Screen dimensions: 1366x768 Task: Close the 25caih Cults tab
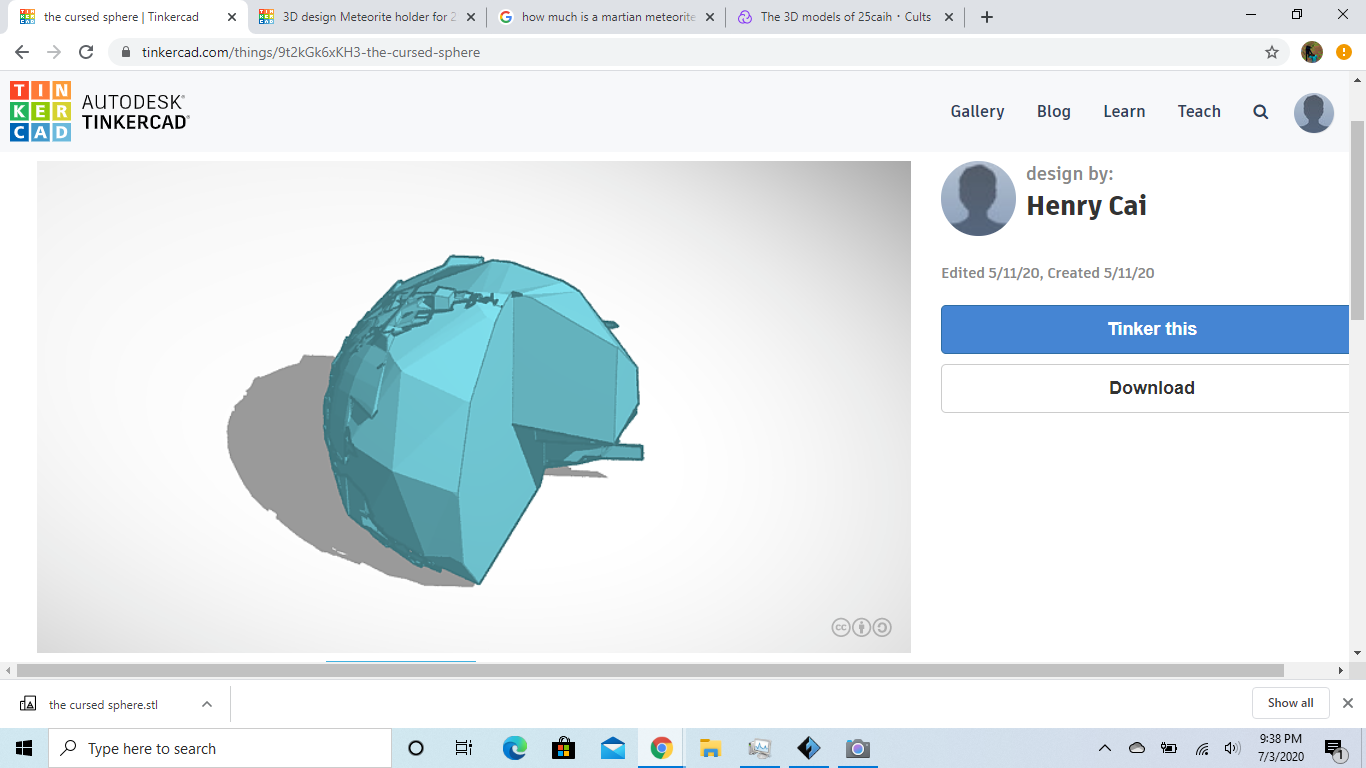[x=949, y=17]
